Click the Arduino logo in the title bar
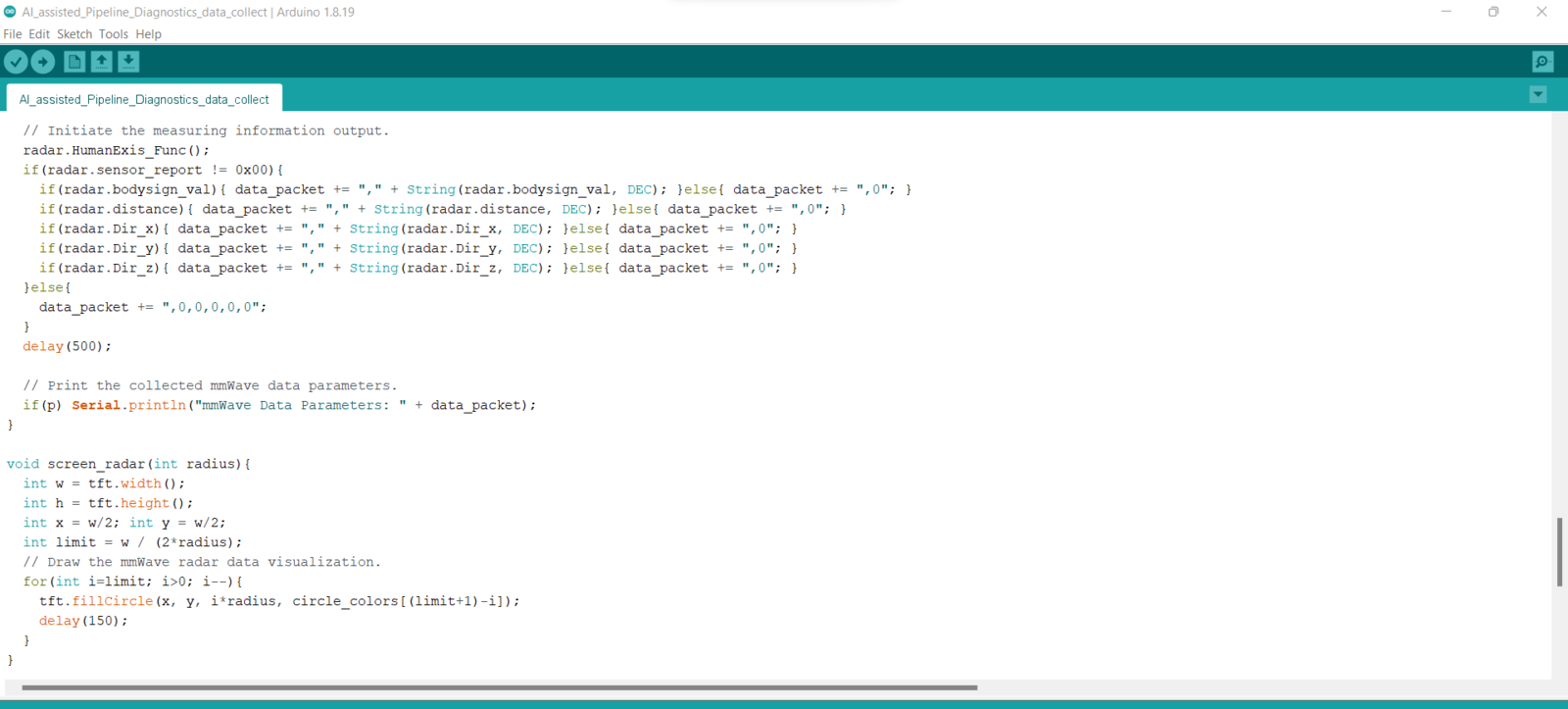This screenshot has width=1568, height=709. coord(10,12)
